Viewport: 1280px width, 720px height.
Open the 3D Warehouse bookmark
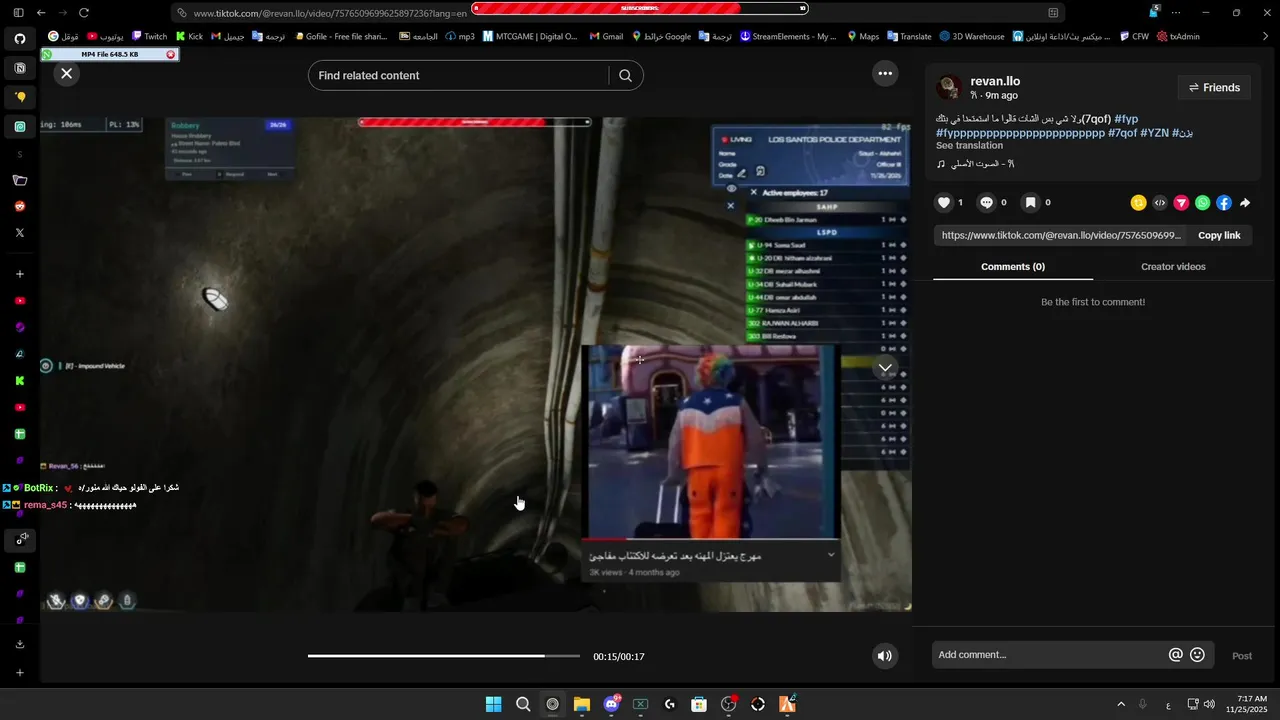[x=971, y=36]
